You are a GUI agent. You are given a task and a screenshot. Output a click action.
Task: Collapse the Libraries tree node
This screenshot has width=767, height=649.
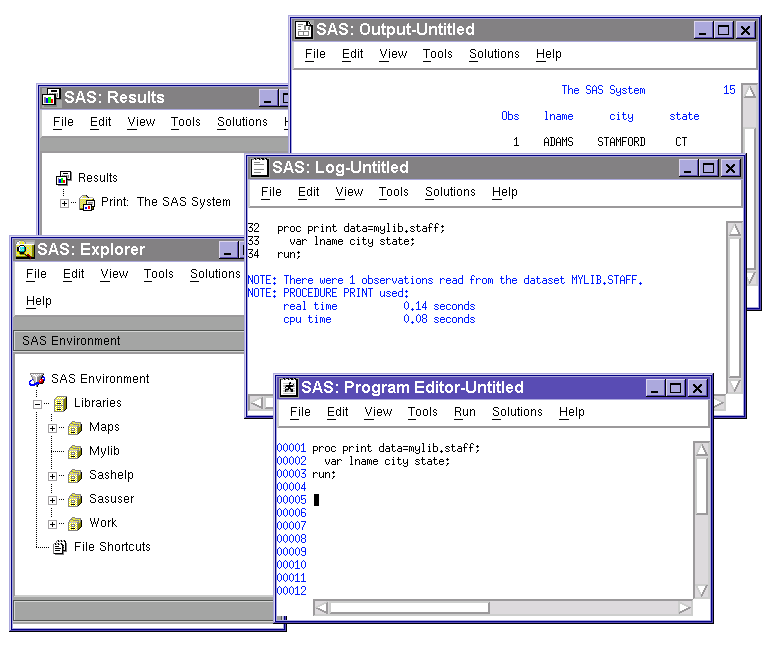[x=37, y=404]
